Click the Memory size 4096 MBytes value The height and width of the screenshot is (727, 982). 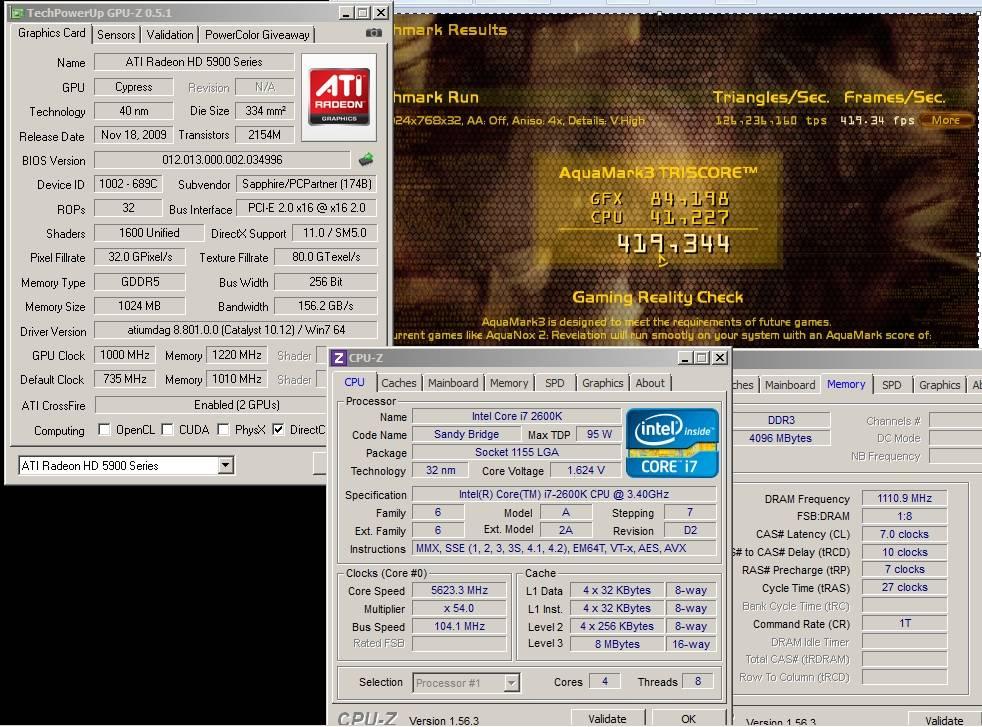pyautogui.click(x=780, y=438)
